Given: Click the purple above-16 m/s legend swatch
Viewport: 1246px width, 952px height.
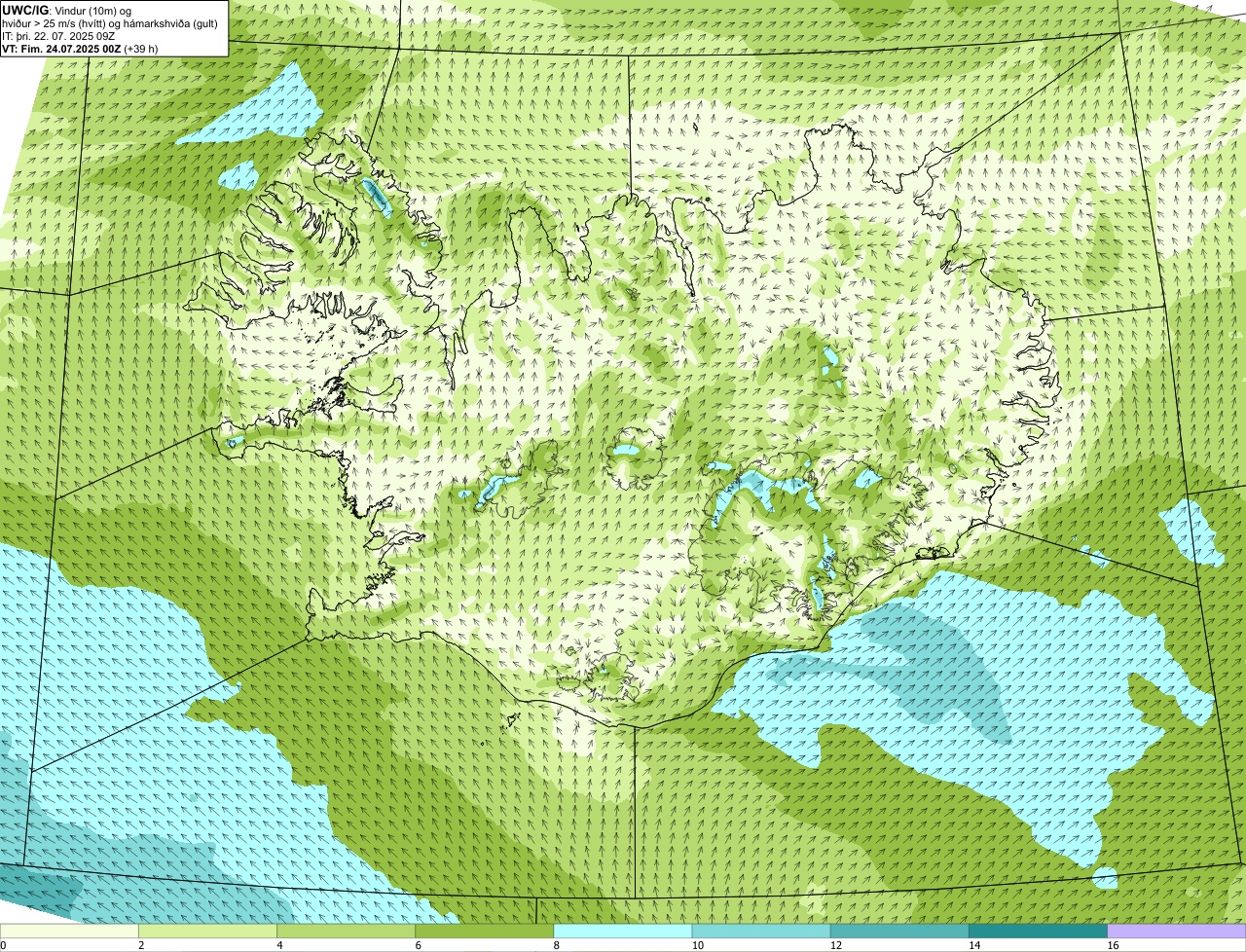Looking at the screenshot, I should pos(1177,931).
